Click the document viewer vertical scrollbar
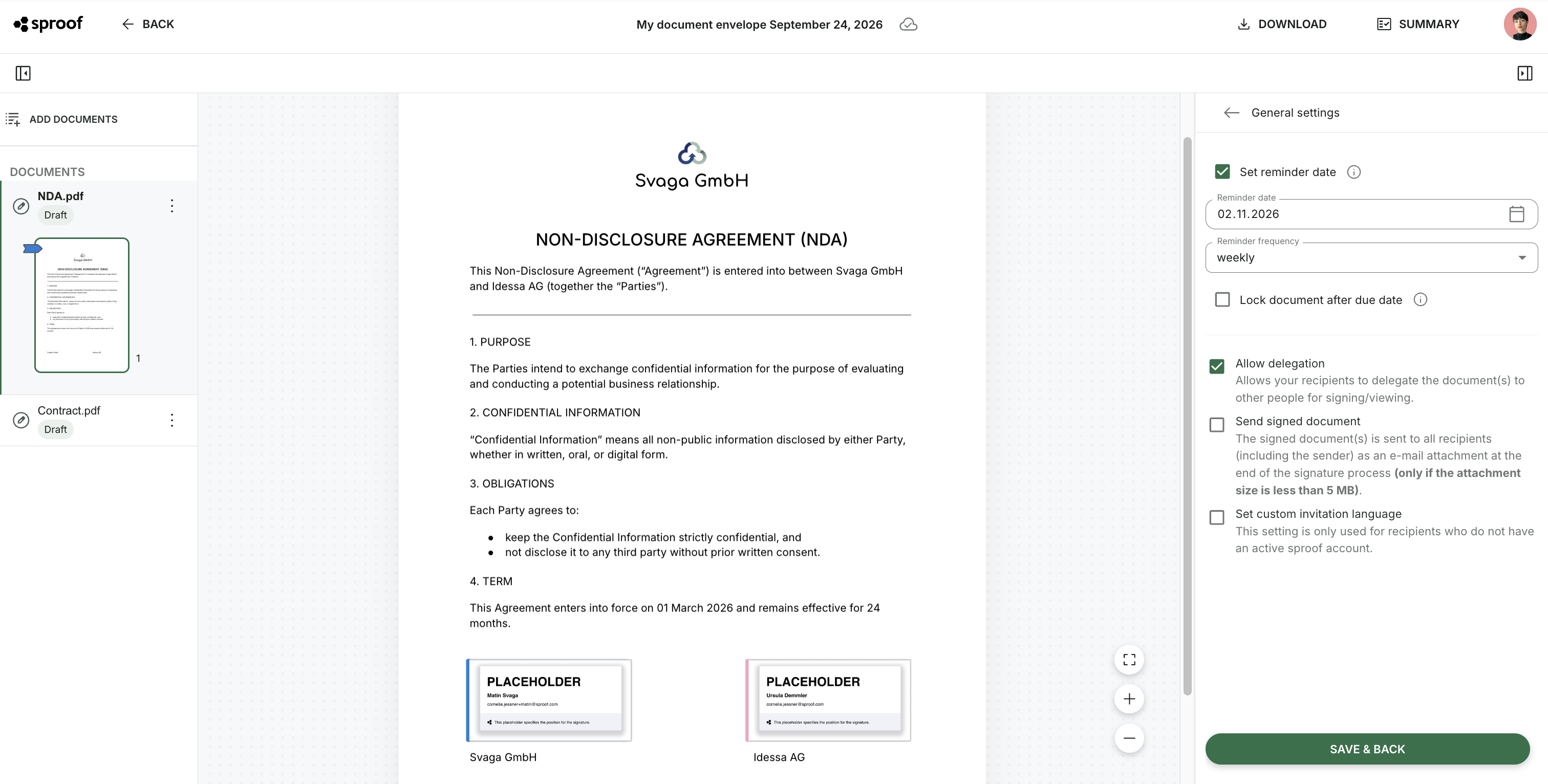The height and width of the screenshot is (784, 1548). 1187,416
